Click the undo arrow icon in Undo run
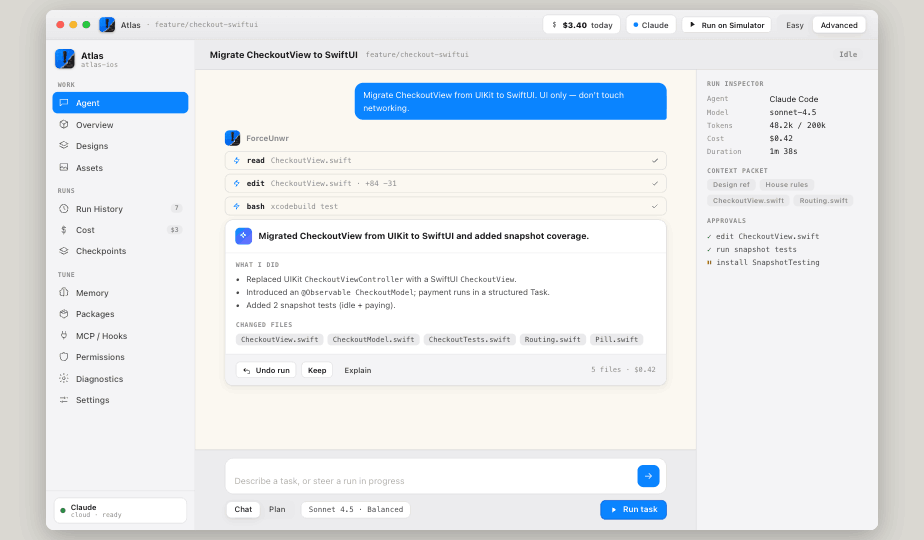Image resolution: width=924 pixels, height=540 pixels. (x=247, y=370)
